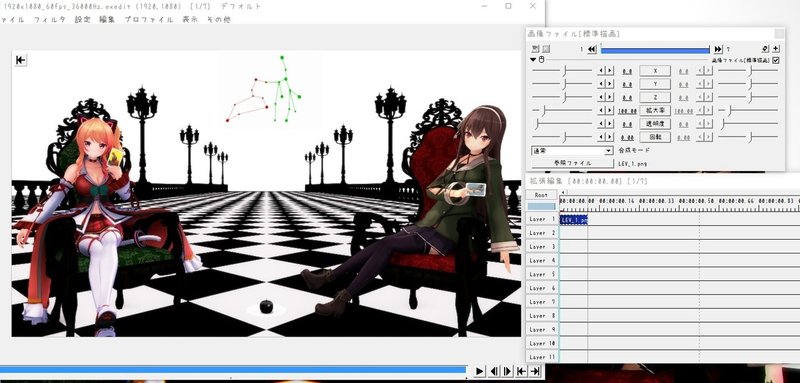Image resolution: width=800 pixels, height=383 pixels.
Task: Collapse the 画像ファイル section with the triangle
Action: [534, 60]
